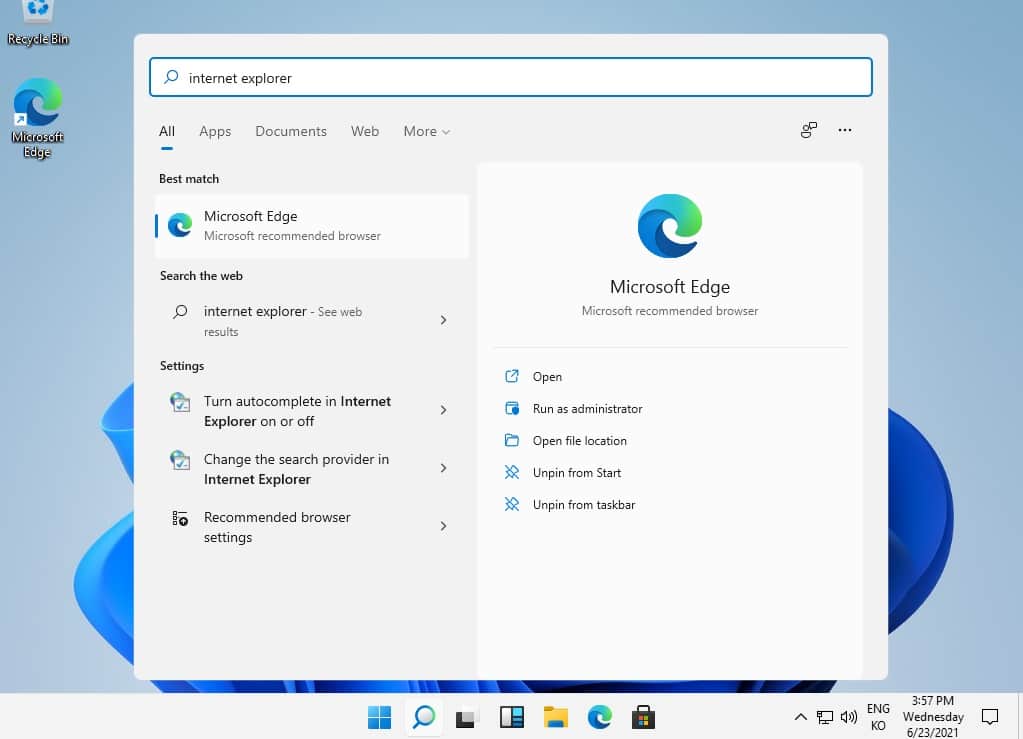Open Microsoft Store from the taskbar
Image resolution: width=1023 pixels, height=739 pixels.
click(643, 717)
